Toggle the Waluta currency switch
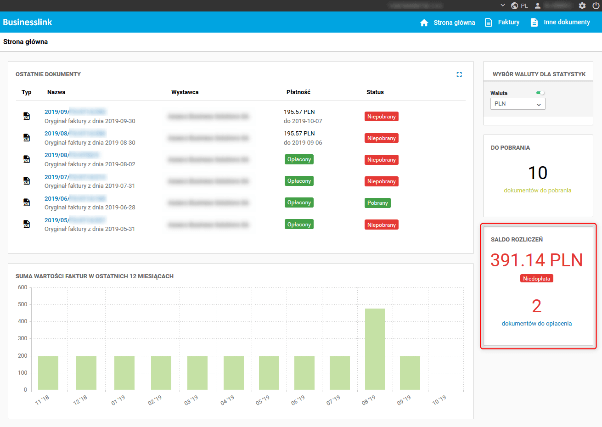 click(x=540, y=93)
